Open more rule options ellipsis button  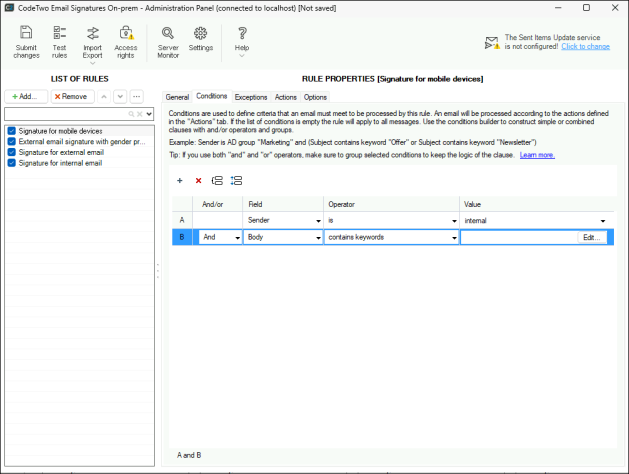click(137, 97)
